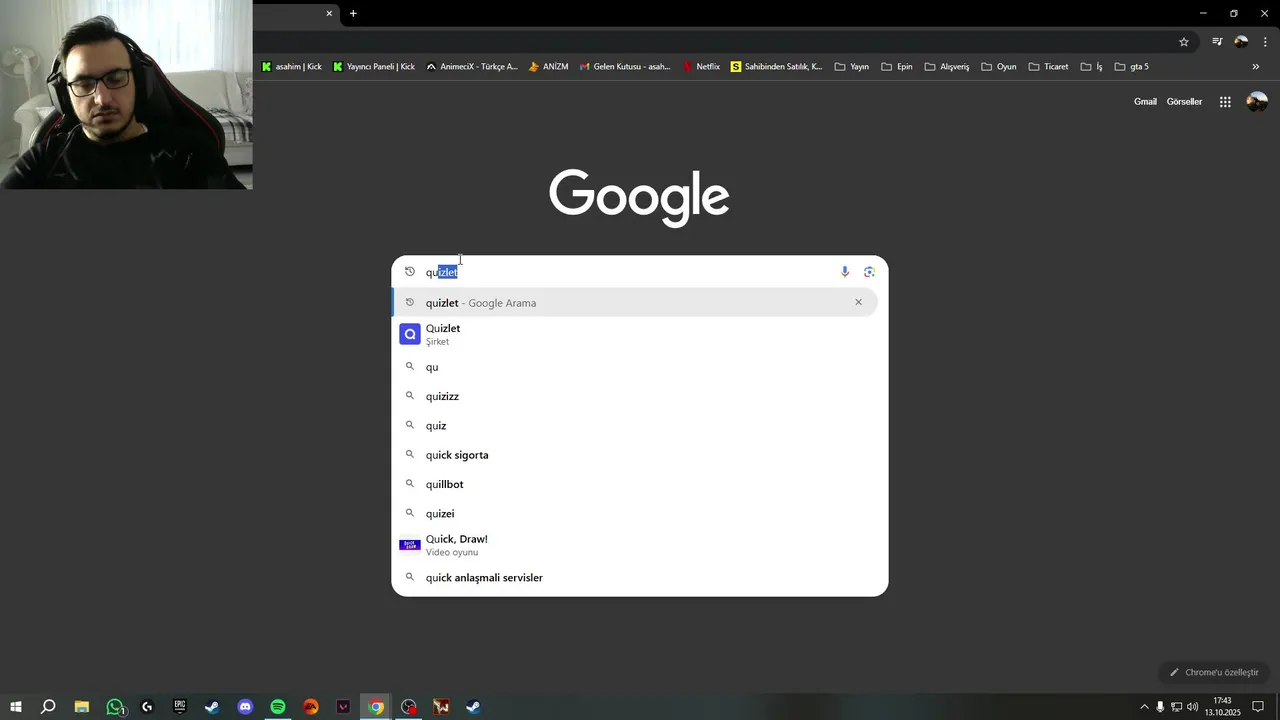
Task: Open the Sahibinden Satılık bookmark
Action: 777,67
